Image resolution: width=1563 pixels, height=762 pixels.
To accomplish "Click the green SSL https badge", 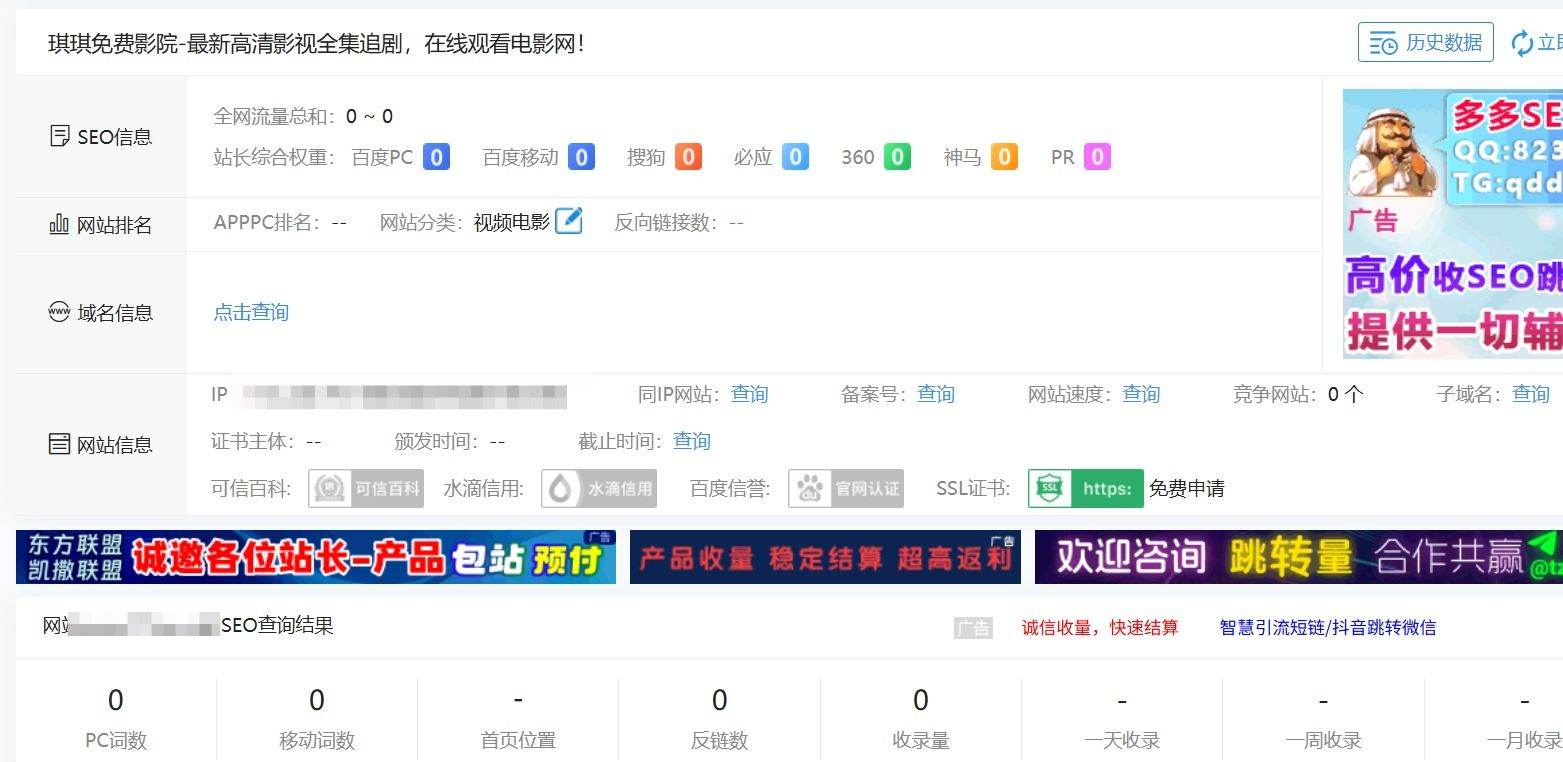I will (x=1086, y=489).
